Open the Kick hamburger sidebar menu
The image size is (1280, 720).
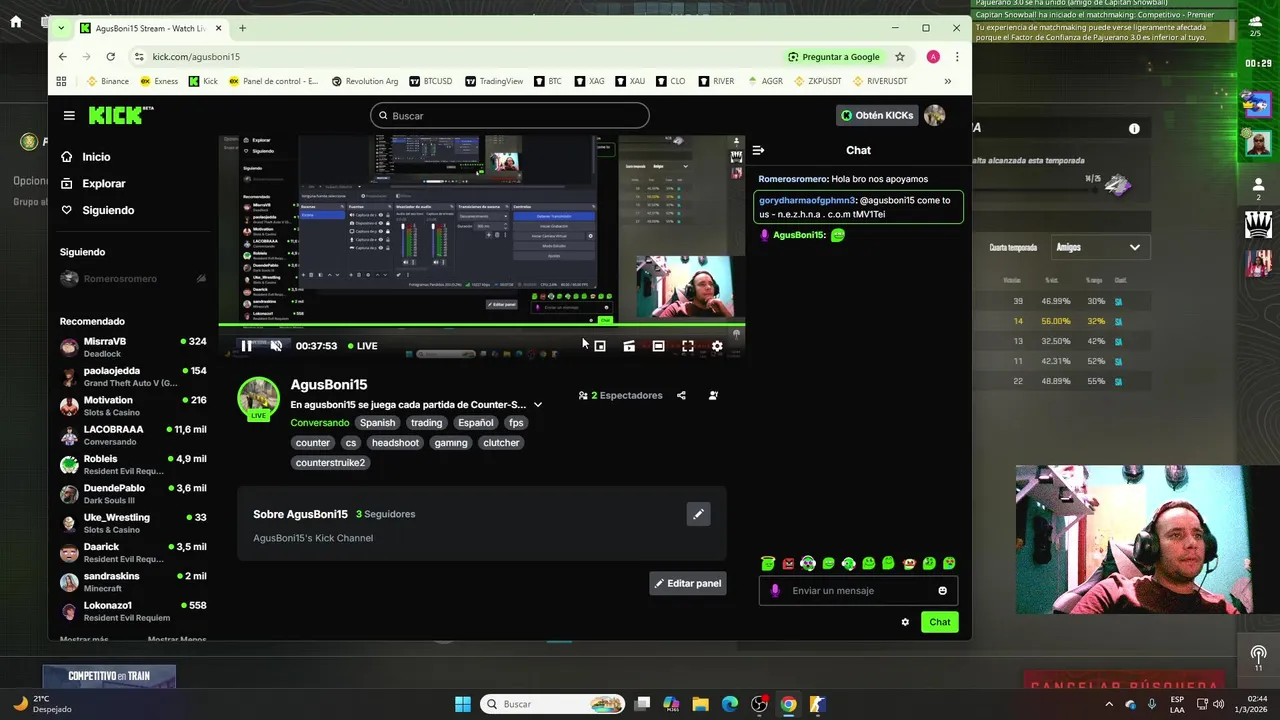click(x=69, y=115)
